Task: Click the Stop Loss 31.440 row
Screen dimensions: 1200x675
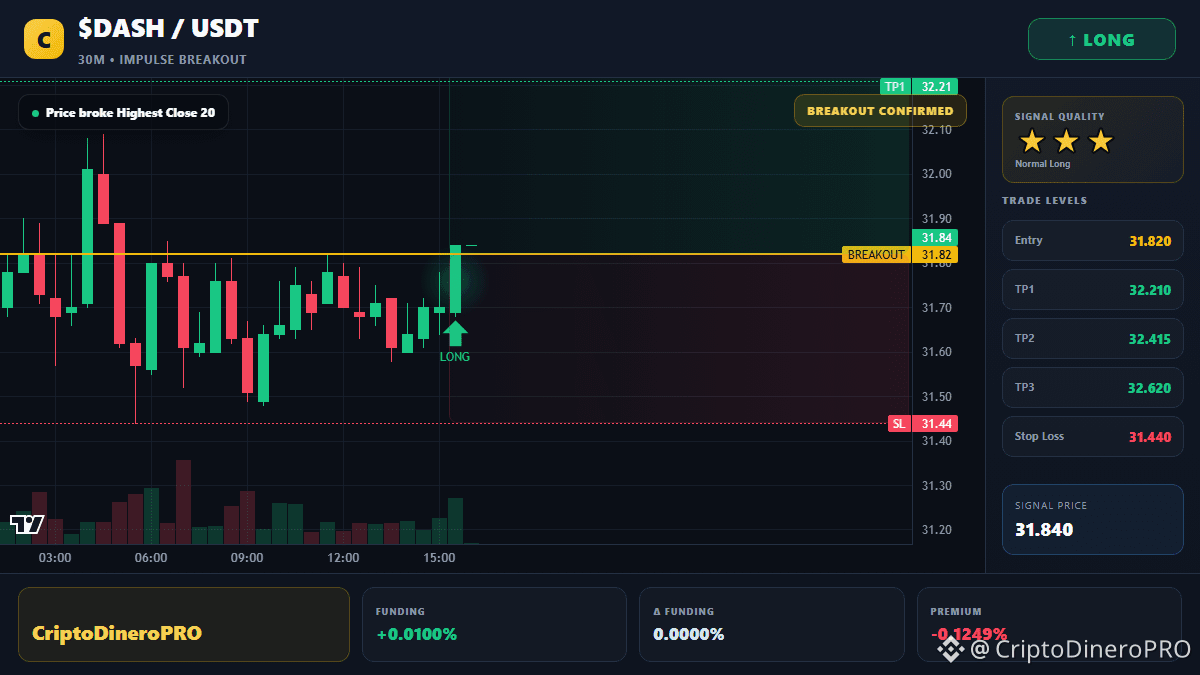Action: tap(1092, 436)
